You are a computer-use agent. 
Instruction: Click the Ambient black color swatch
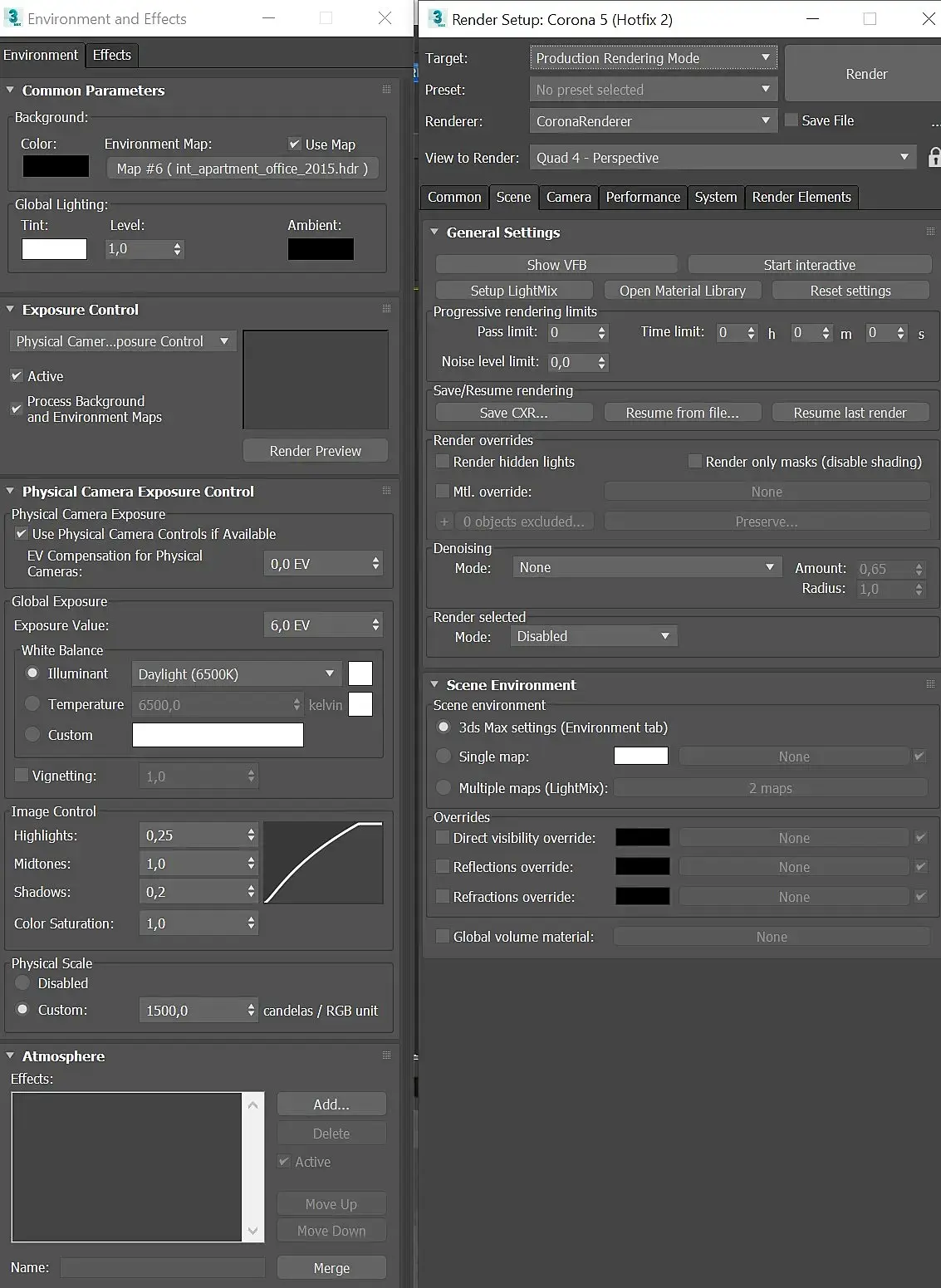coord(321,249)
